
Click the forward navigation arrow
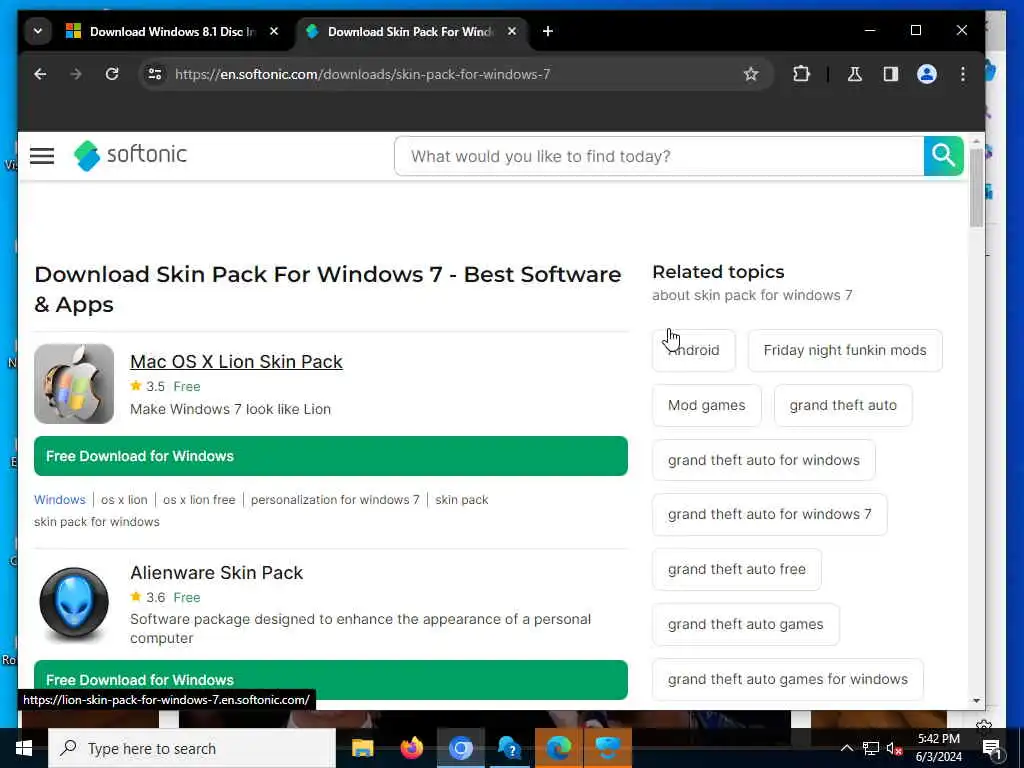76,74
